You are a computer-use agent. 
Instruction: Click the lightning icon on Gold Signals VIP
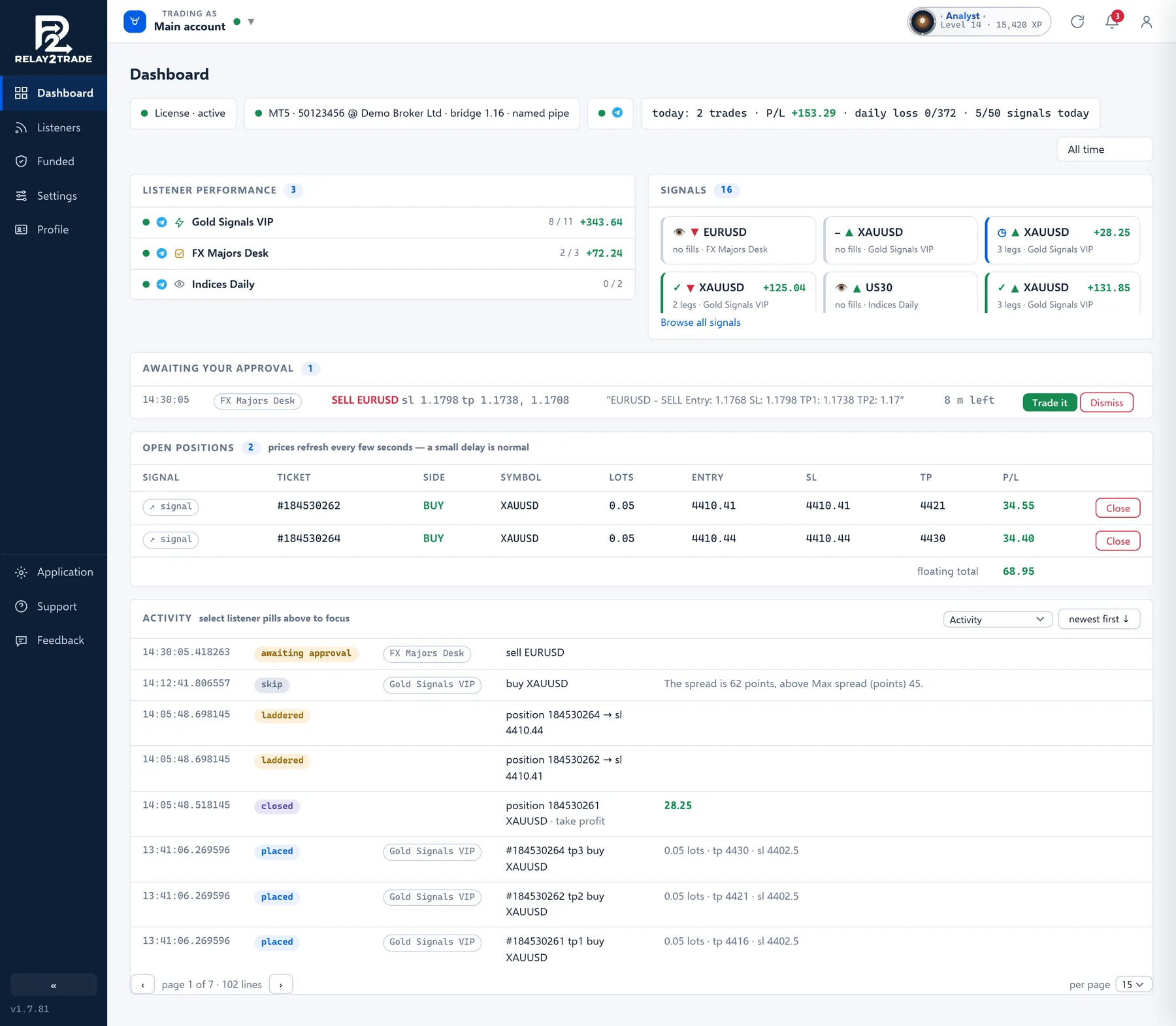point(180,223)
